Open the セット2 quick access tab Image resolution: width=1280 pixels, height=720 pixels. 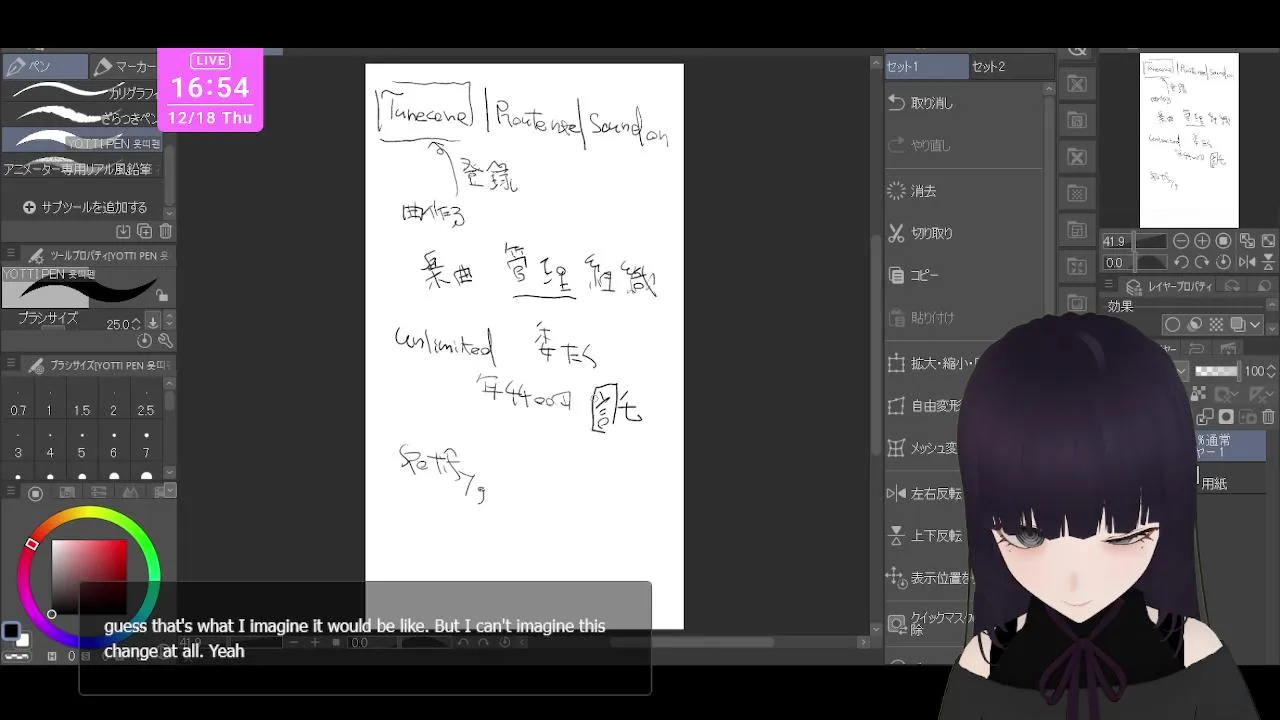1012,66
